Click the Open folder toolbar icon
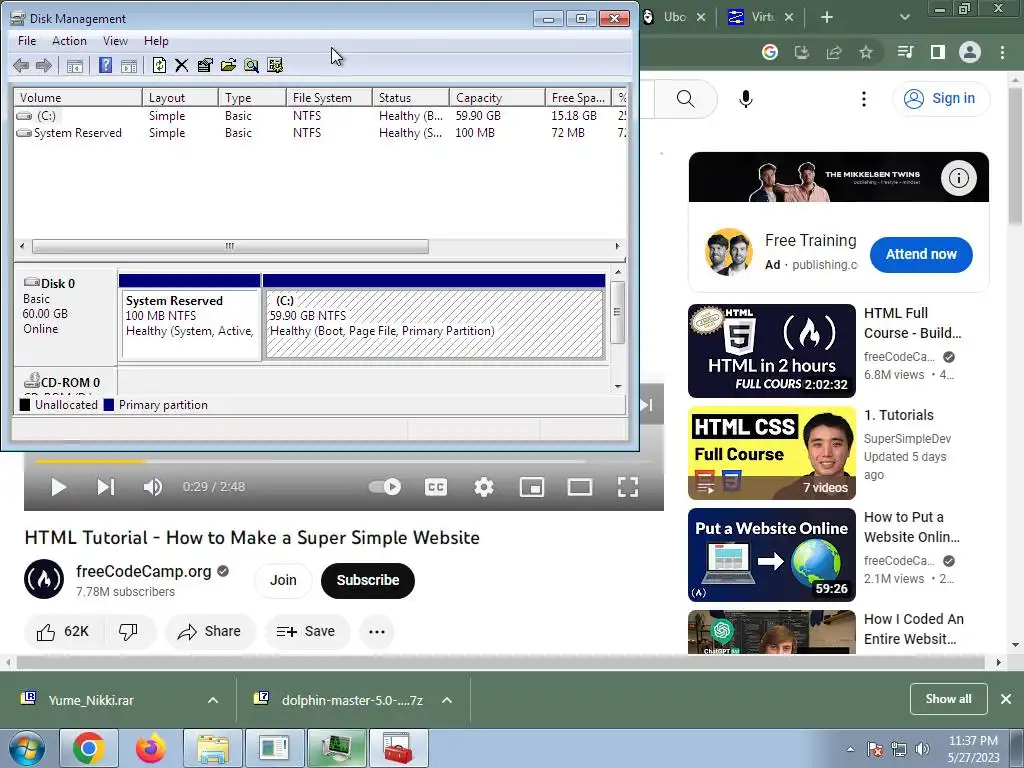 coord(229,65)
